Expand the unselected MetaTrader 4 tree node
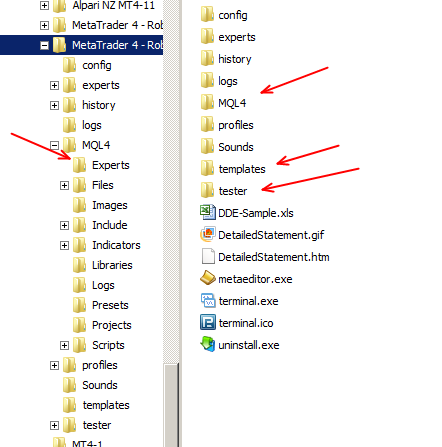The height and width of the screenshot is (447, 442). 44,25
